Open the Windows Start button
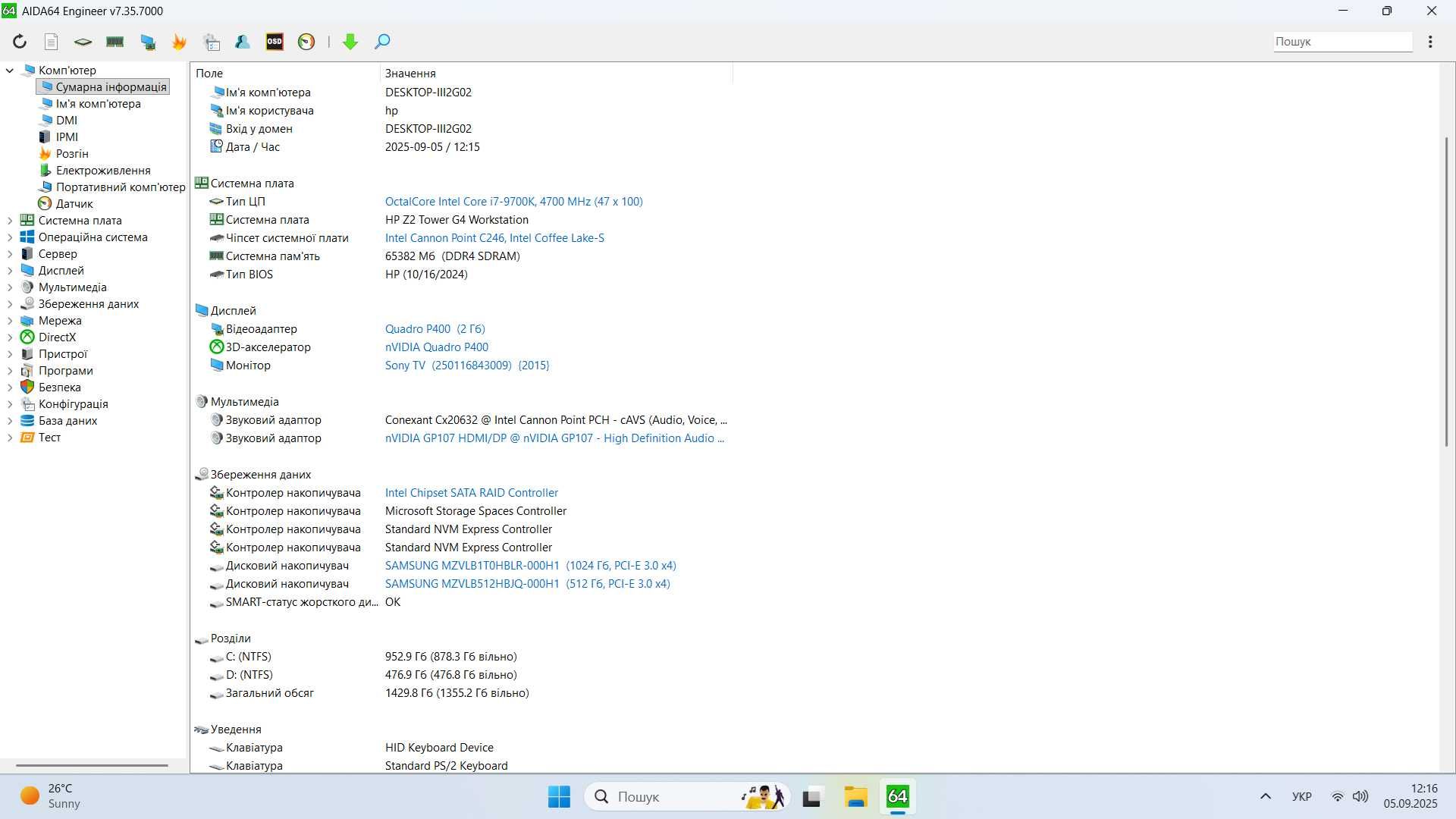1456x819 pixels. pos(559,797)
